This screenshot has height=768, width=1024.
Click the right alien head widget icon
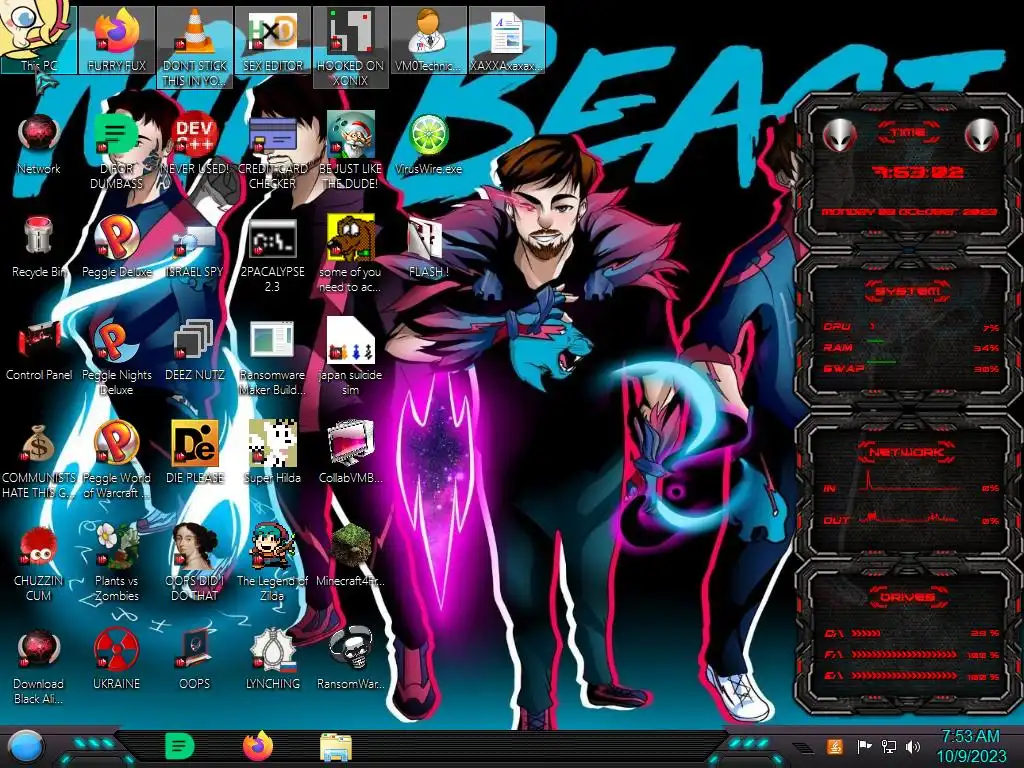(982, 135)
